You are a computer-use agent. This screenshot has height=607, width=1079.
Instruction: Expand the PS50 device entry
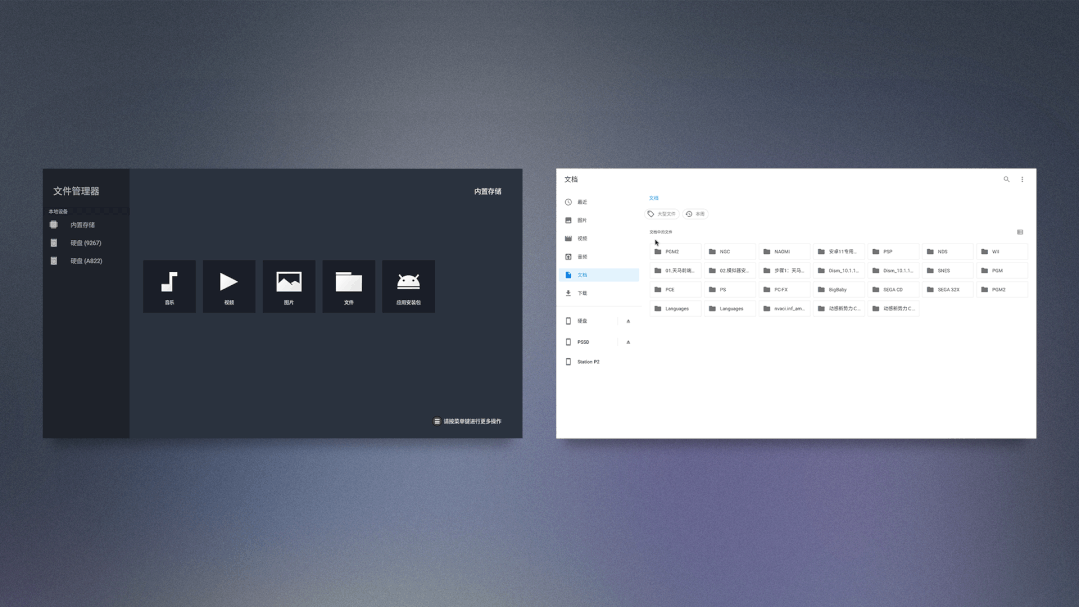click(x=628, y=341)
